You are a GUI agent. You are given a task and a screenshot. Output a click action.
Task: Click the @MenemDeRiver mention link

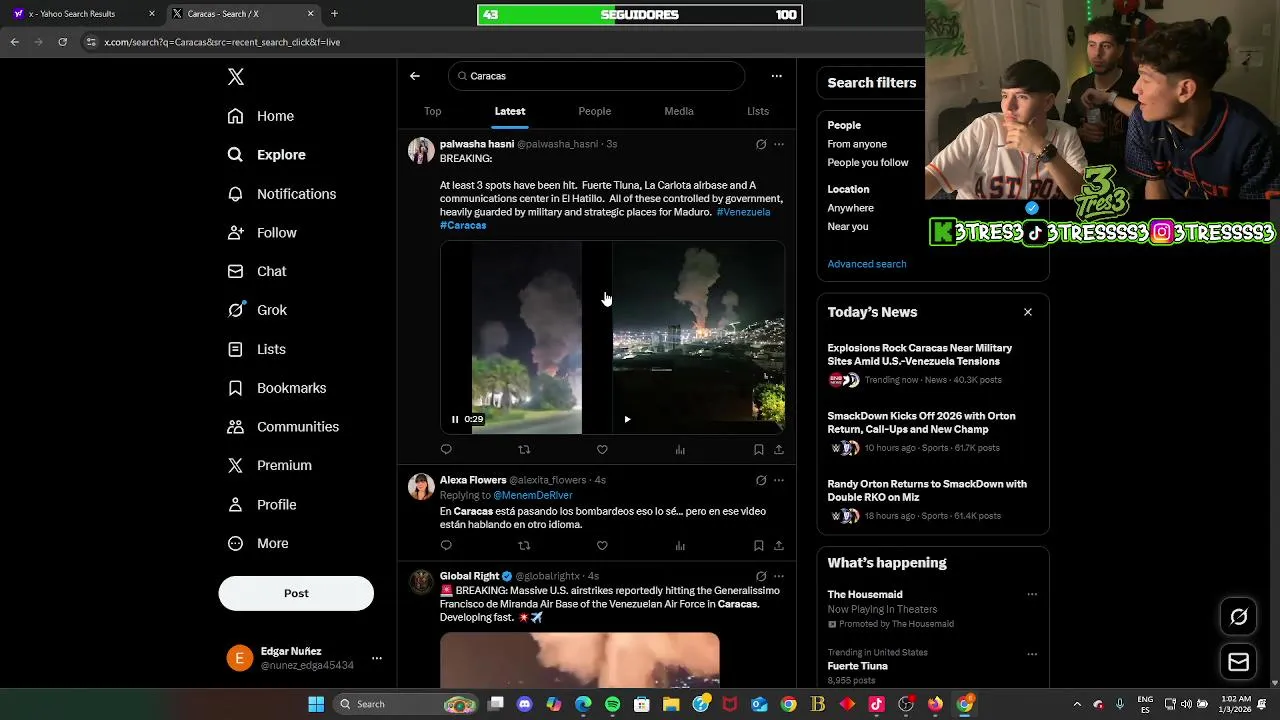pos(533,496)
